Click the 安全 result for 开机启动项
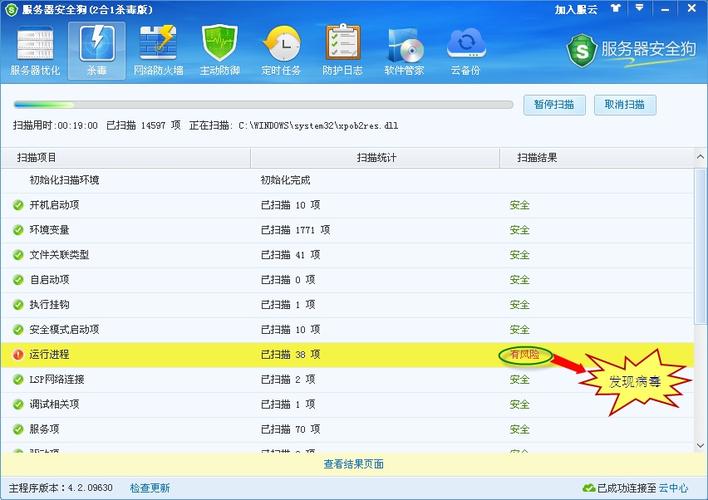 [519, 205]
